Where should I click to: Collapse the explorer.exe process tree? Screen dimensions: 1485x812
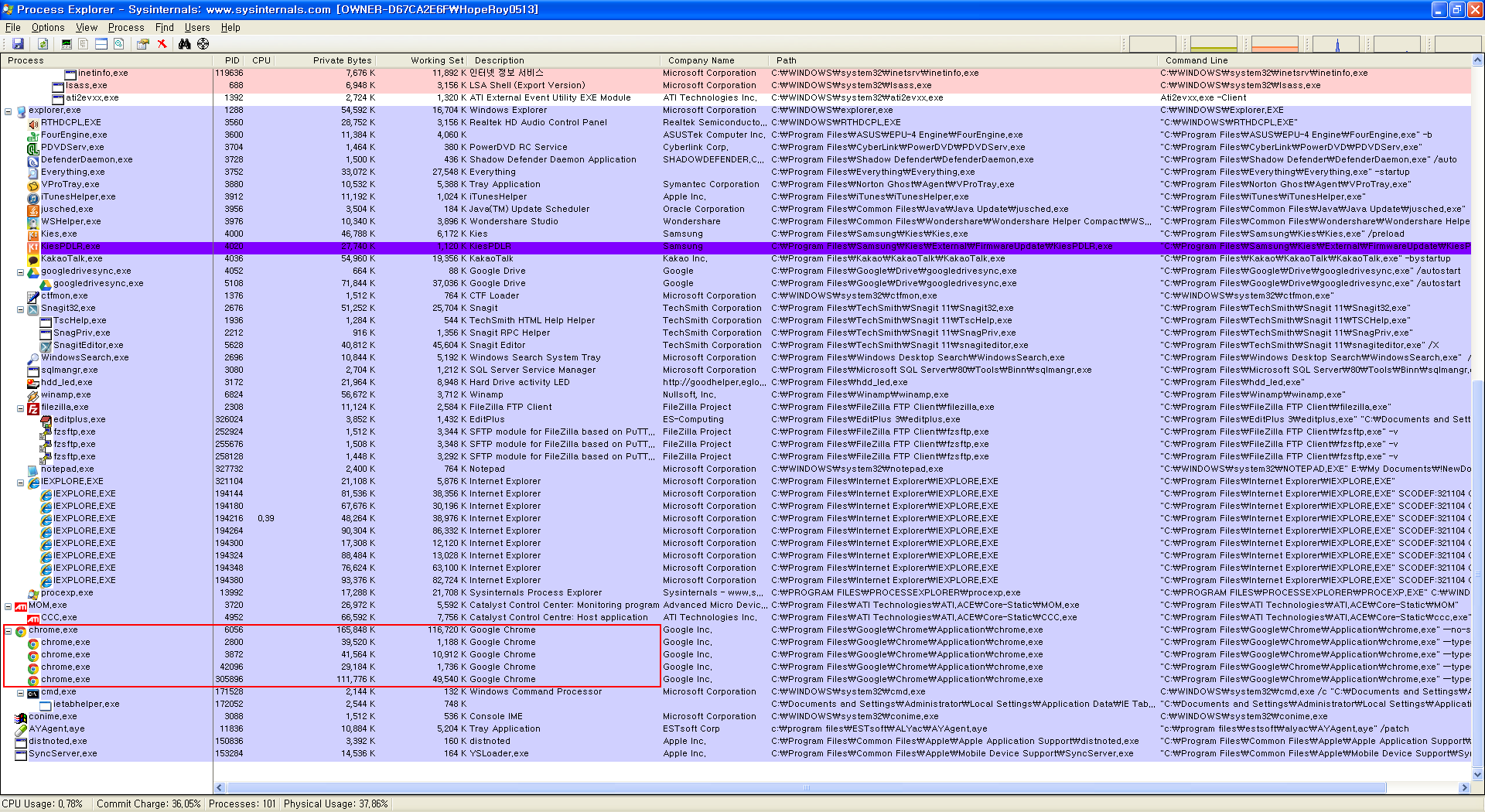click(x=9, y=111)
